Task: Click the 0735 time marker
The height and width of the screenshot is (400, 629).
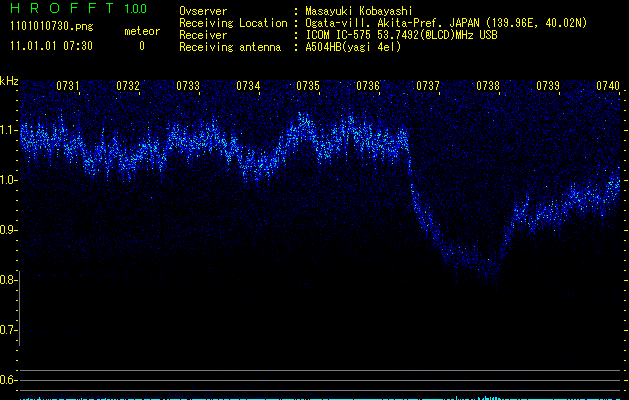Action: [308, 87]
